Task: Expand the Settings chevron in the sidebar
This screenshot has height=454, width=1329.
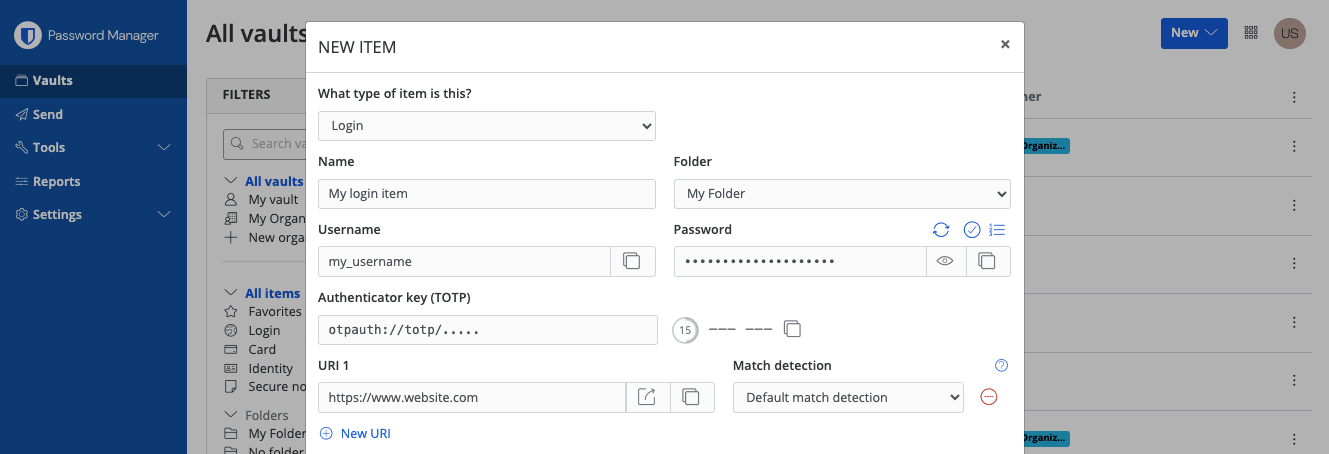Action: 165,214
